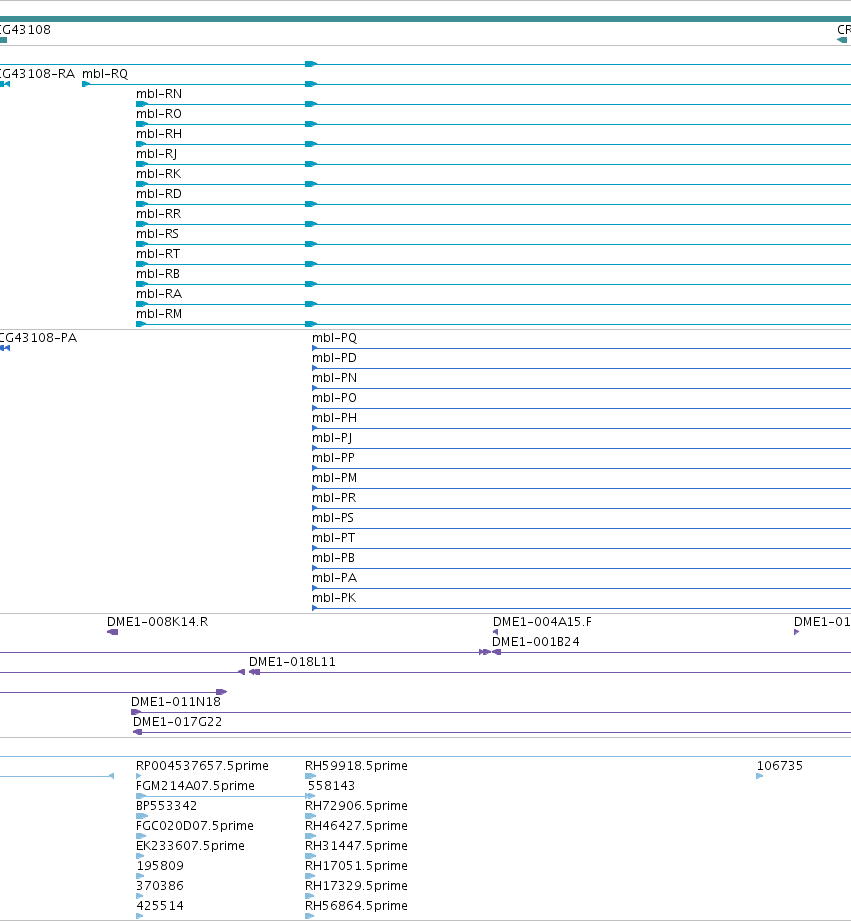Select the mbl-PK protein label

334,597
